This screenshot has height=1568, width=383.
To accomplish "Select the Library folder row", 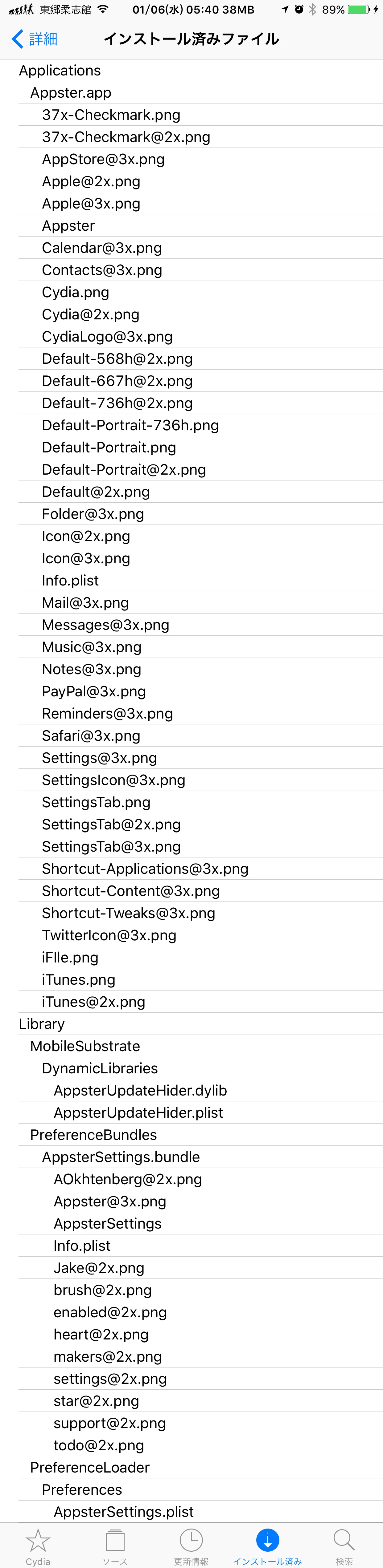I will pyautogui.click(x=191, y=1024).
